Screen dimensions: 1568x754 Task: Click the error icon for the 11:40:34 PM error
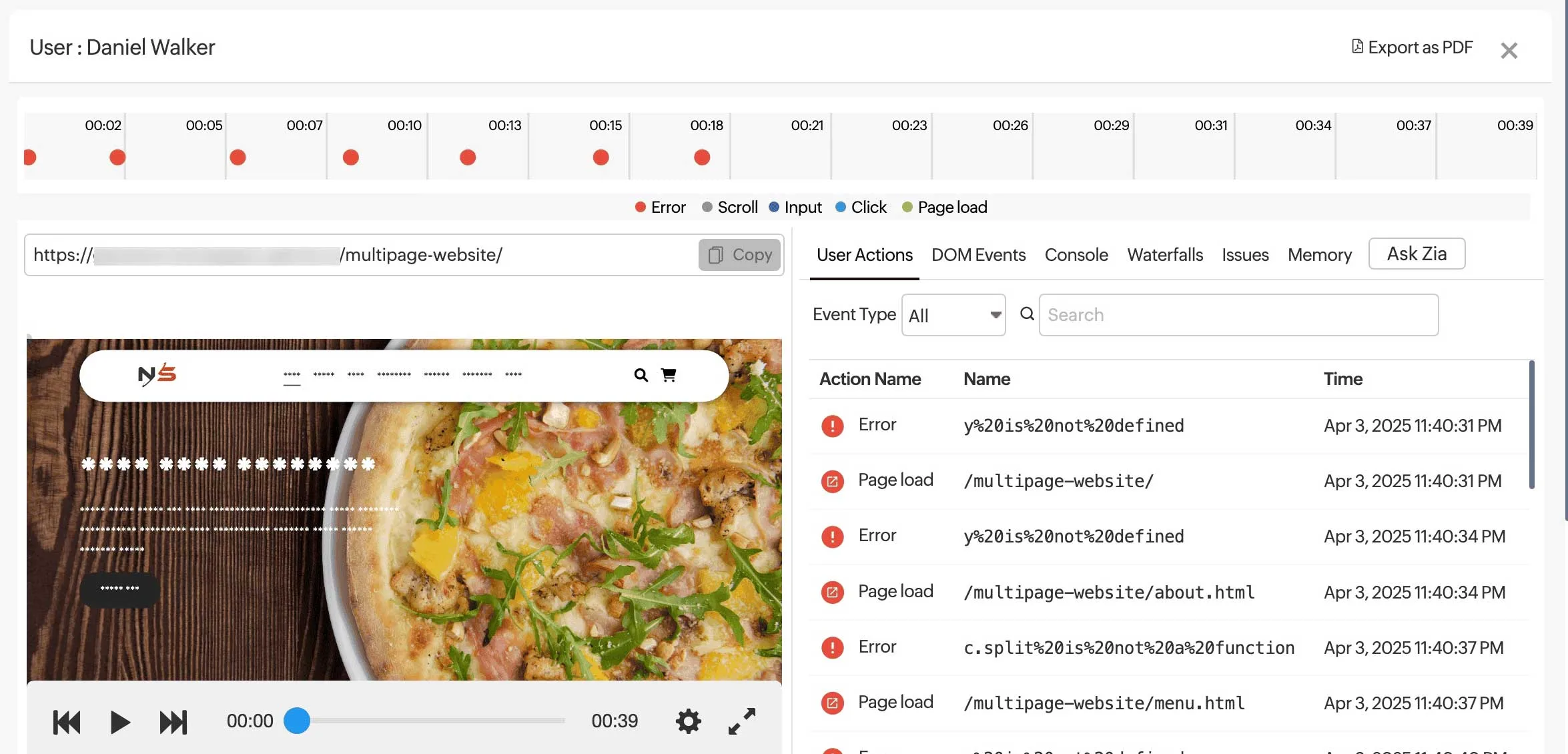click(832, 536)
